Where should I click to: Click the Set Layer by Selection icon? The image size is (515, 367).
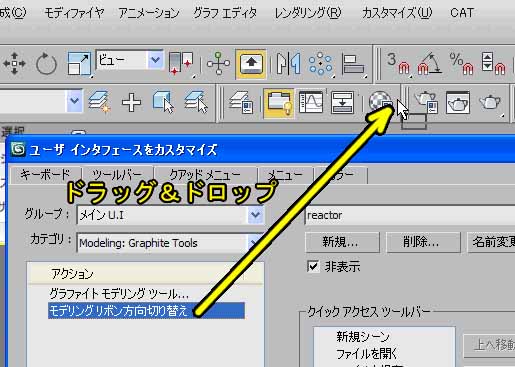coord(196,102)
